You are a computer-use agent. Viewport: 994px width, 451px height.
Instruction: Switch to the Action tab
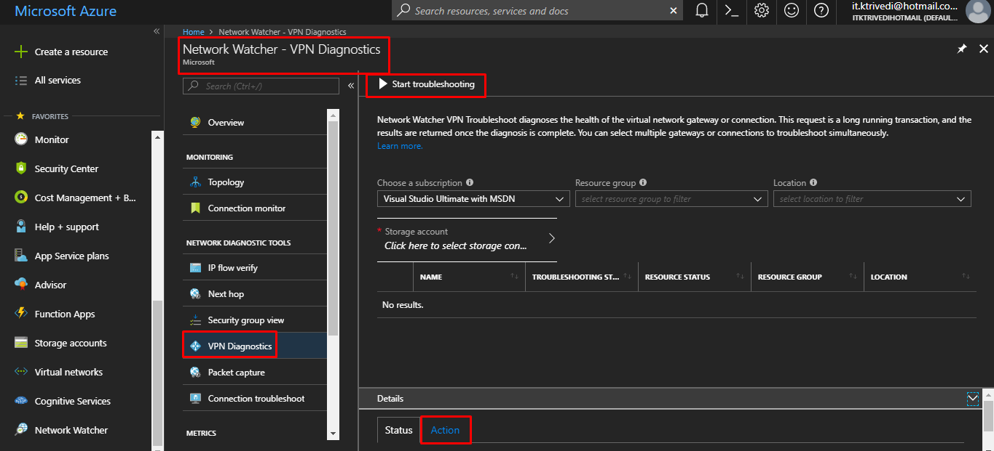point(445,430)
